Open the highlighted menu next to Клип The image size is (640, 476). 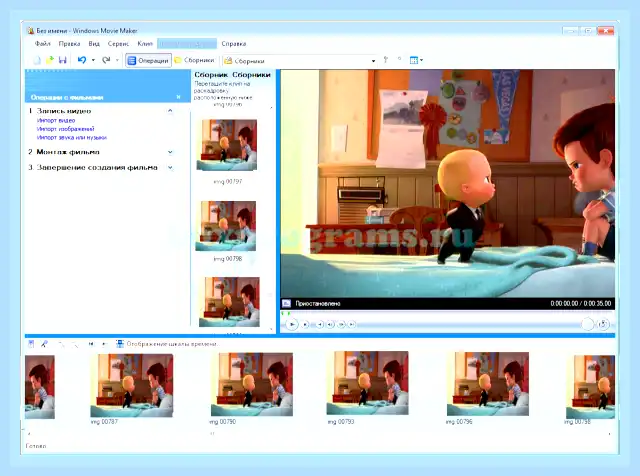point(187,44)
